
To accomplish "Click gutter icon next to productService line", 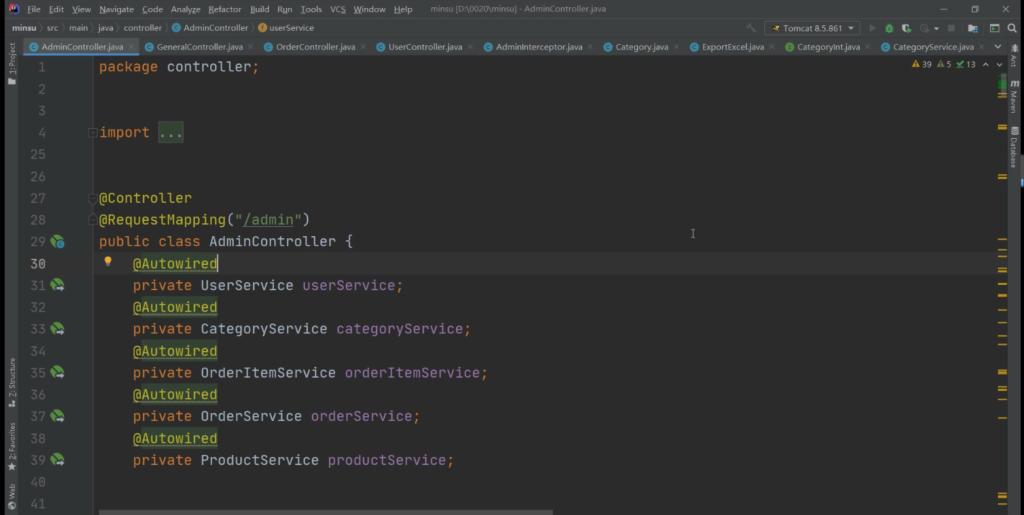I will pyautogui.click(x=58, y=460).
